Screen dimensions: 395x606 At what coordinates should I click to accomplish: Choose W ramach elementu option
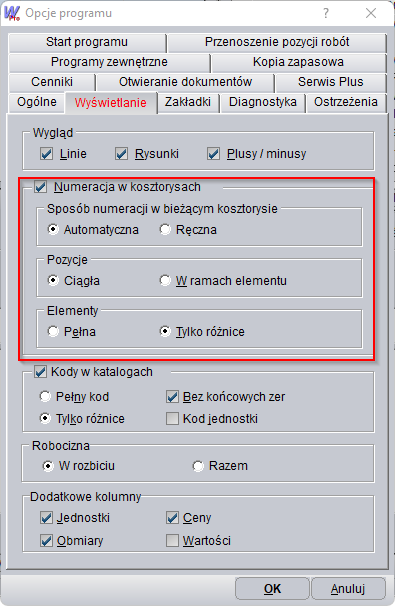tap(165, 280)
